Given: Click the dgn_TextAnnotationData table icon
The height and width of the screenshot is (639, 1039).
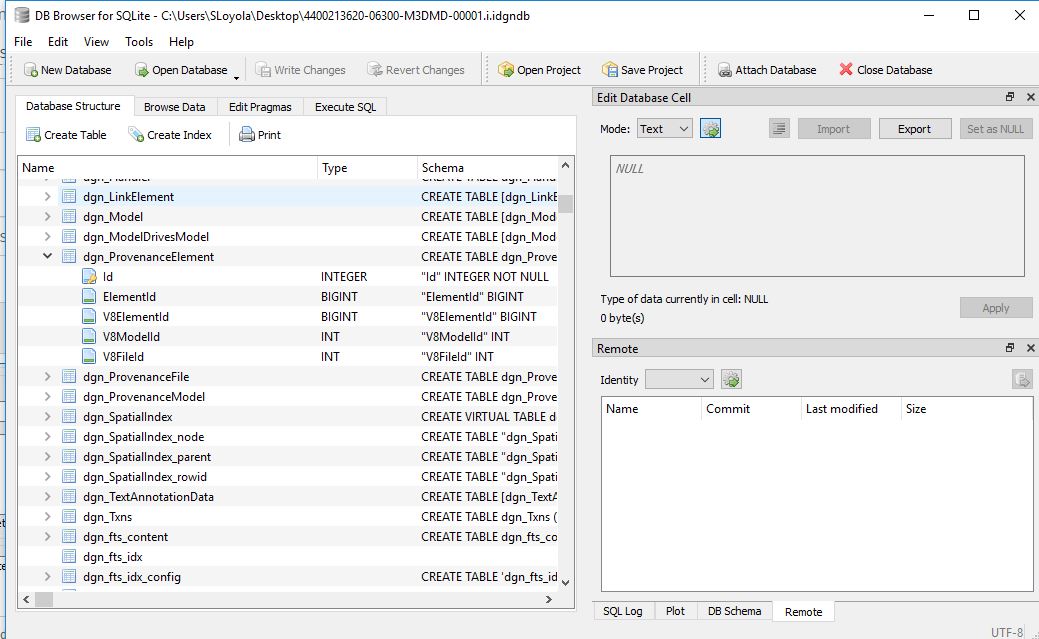Looking at the screenshot, I should 69,496.
